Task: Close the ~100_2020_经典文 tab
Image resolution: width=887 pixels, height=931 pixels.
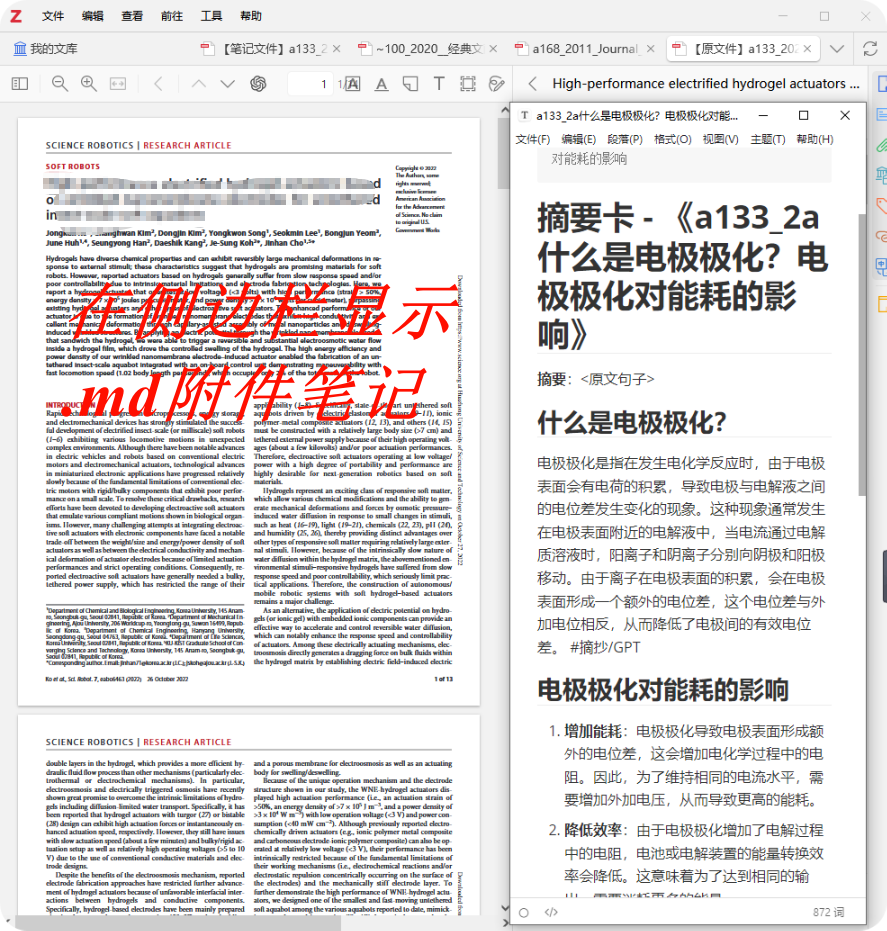Action: tap(493, 49)
